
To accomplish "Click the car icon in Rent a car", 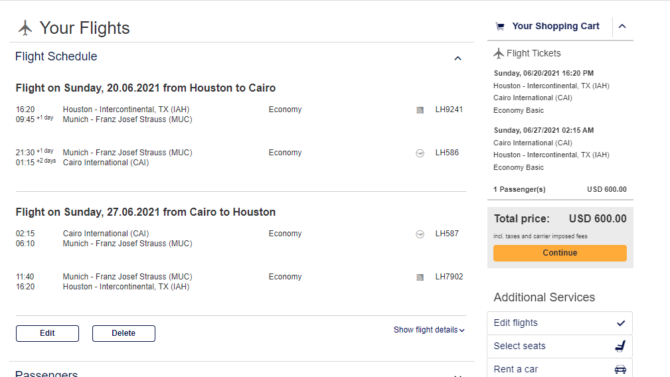I will coord(620,369).
